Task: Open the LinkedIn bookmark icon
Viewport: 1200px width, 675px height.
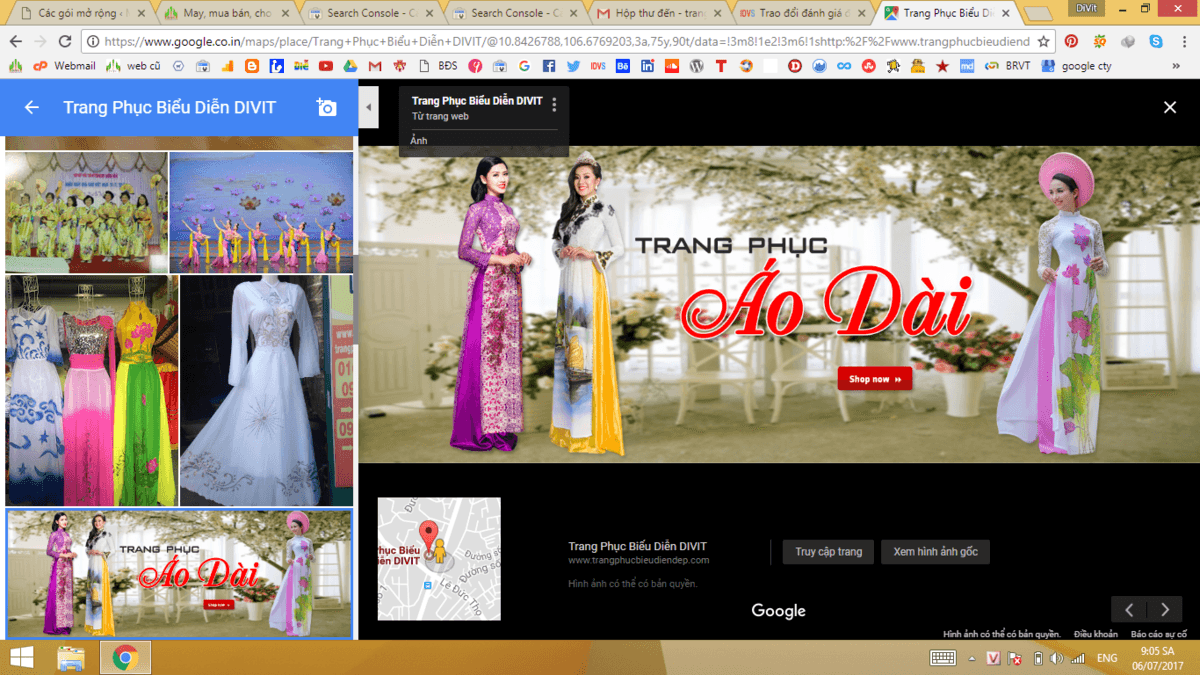Action: point(648,66)
